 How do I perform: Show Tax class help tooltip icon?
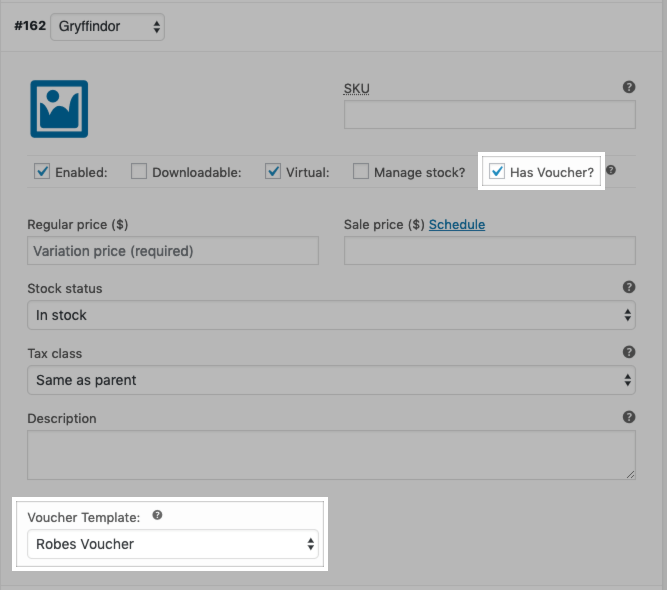tap(629, 352)
